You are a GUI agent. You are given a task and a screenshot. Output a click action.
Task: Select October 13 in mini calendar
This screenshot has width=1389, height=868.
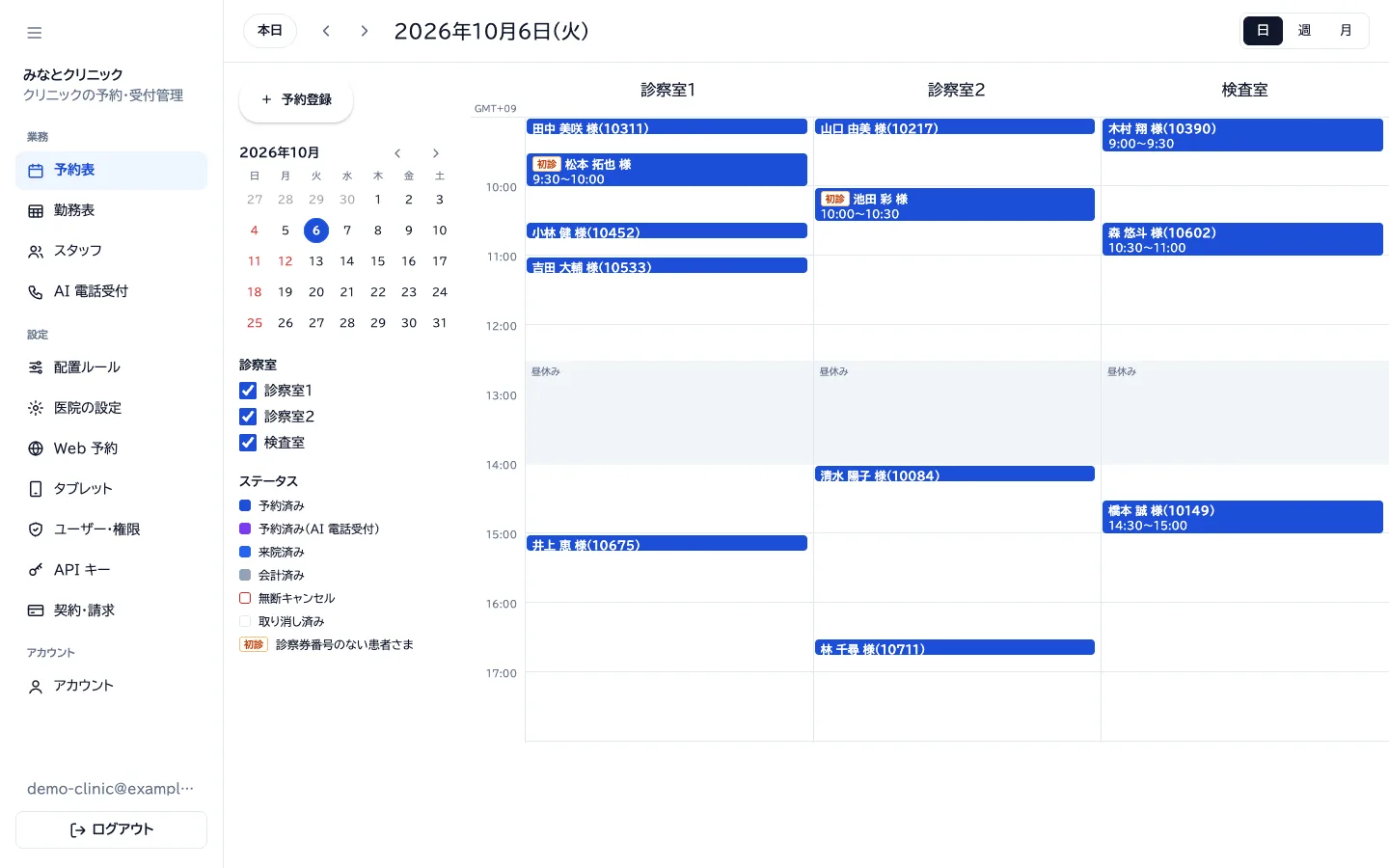[x=316, y=261]
